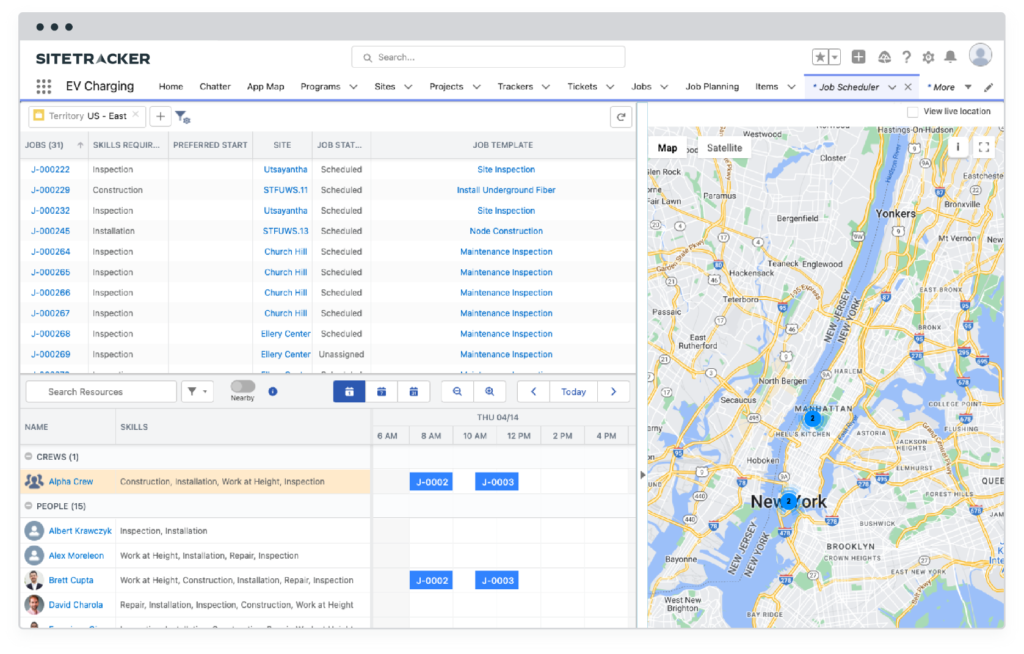
Task: Expand the Sites menu chevron
Action: point(408,87)
